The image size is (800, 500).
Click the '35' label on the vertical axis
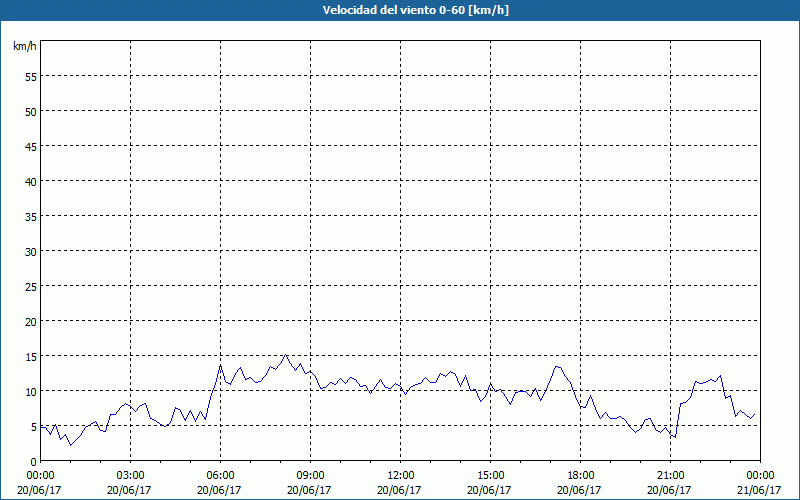31,217
